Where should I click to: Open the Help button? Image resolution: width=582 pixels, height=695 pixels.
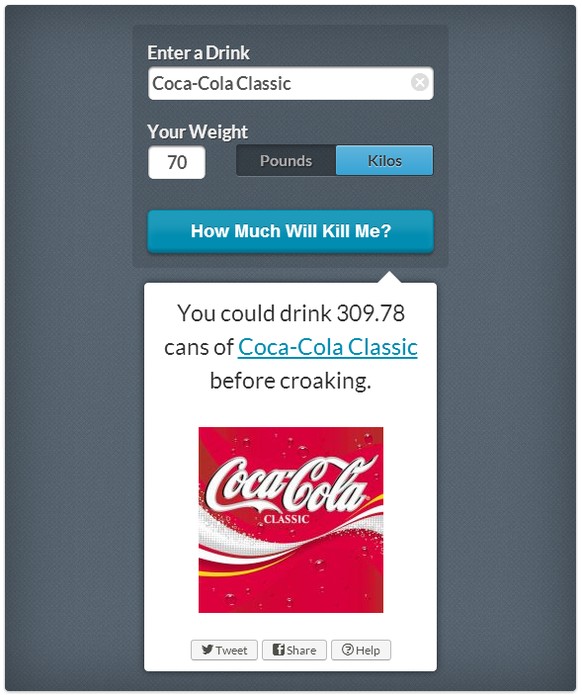[x=361, y=650]
